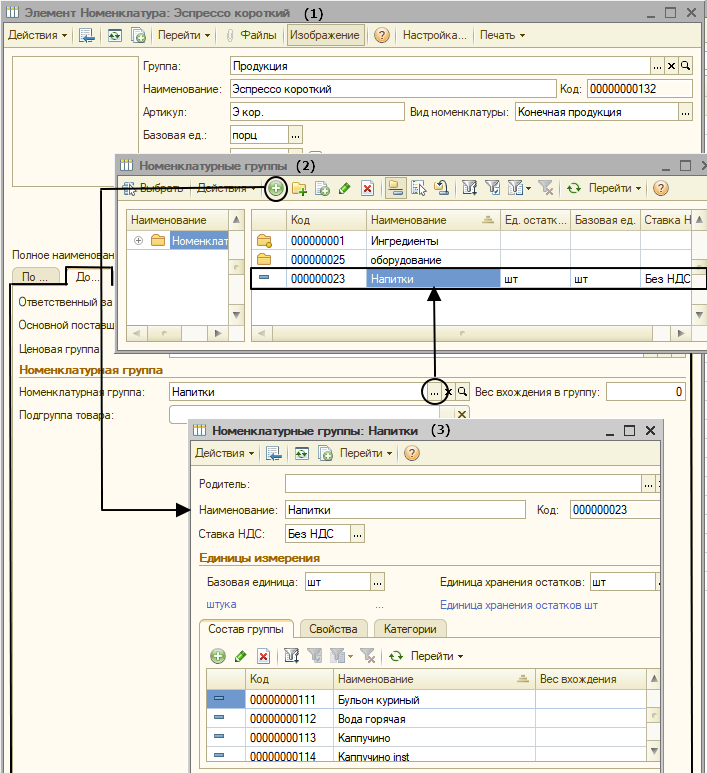Follow the штука link
The height and width of the screenshot is (773, 707).
221,604
